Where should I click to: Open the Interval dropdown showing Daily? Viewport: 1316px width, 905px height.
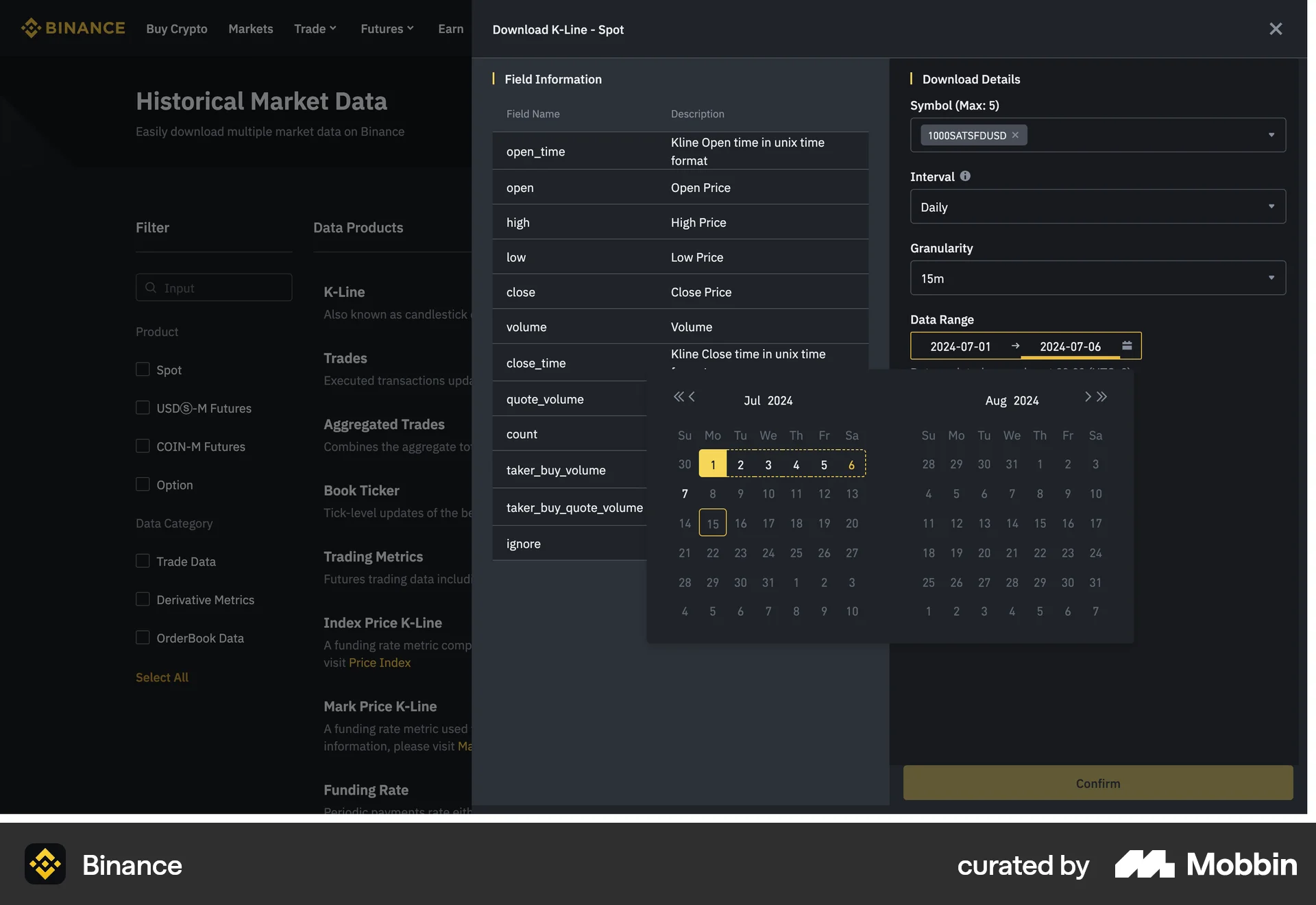coord(1097,206)
